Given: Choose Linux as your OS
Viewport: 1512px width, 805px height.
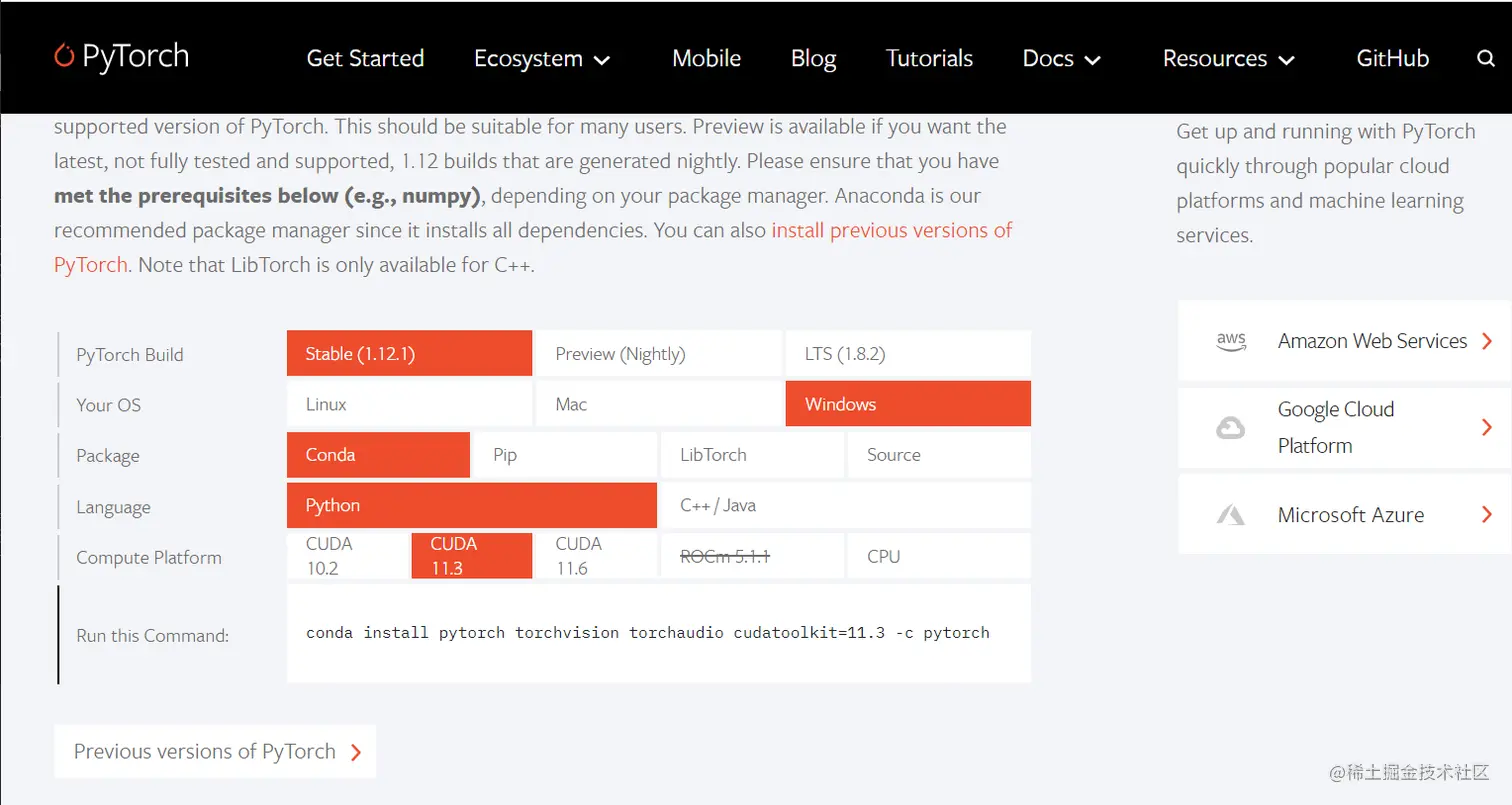Looking at the screenshot, I should [409, 404].
